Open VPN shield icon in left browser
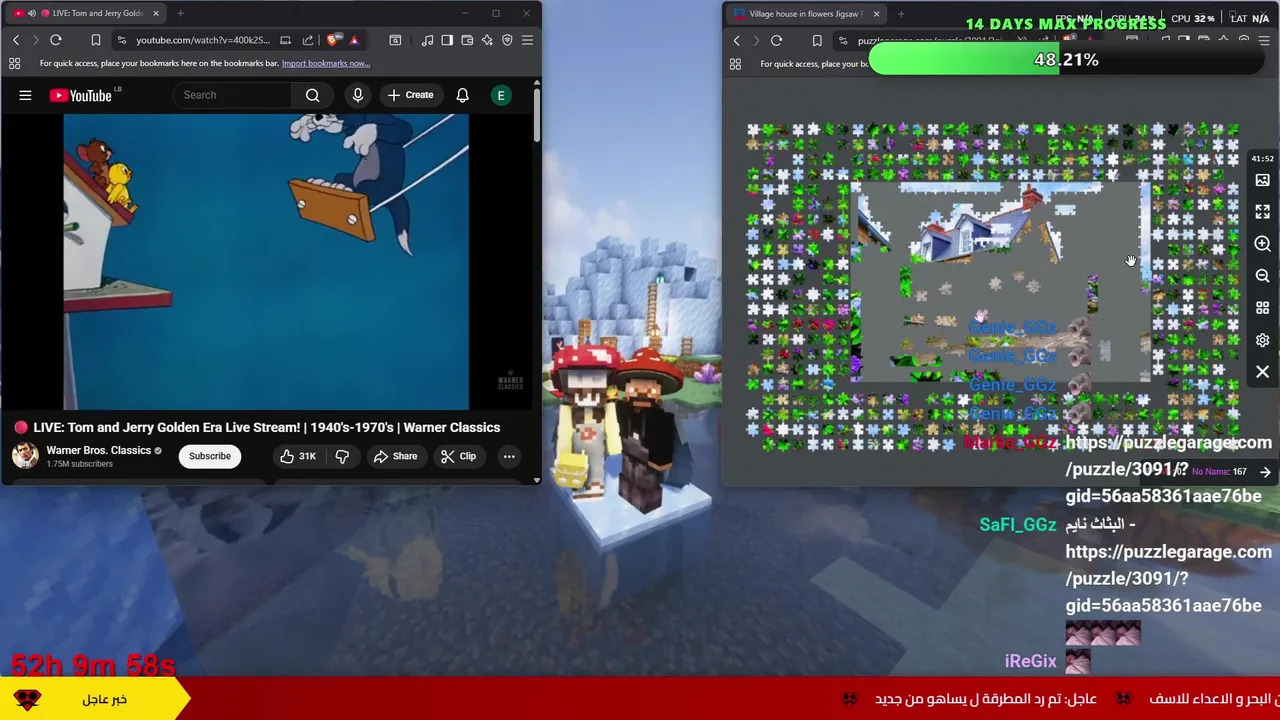 pyautogui.click(x=507, y=40)
